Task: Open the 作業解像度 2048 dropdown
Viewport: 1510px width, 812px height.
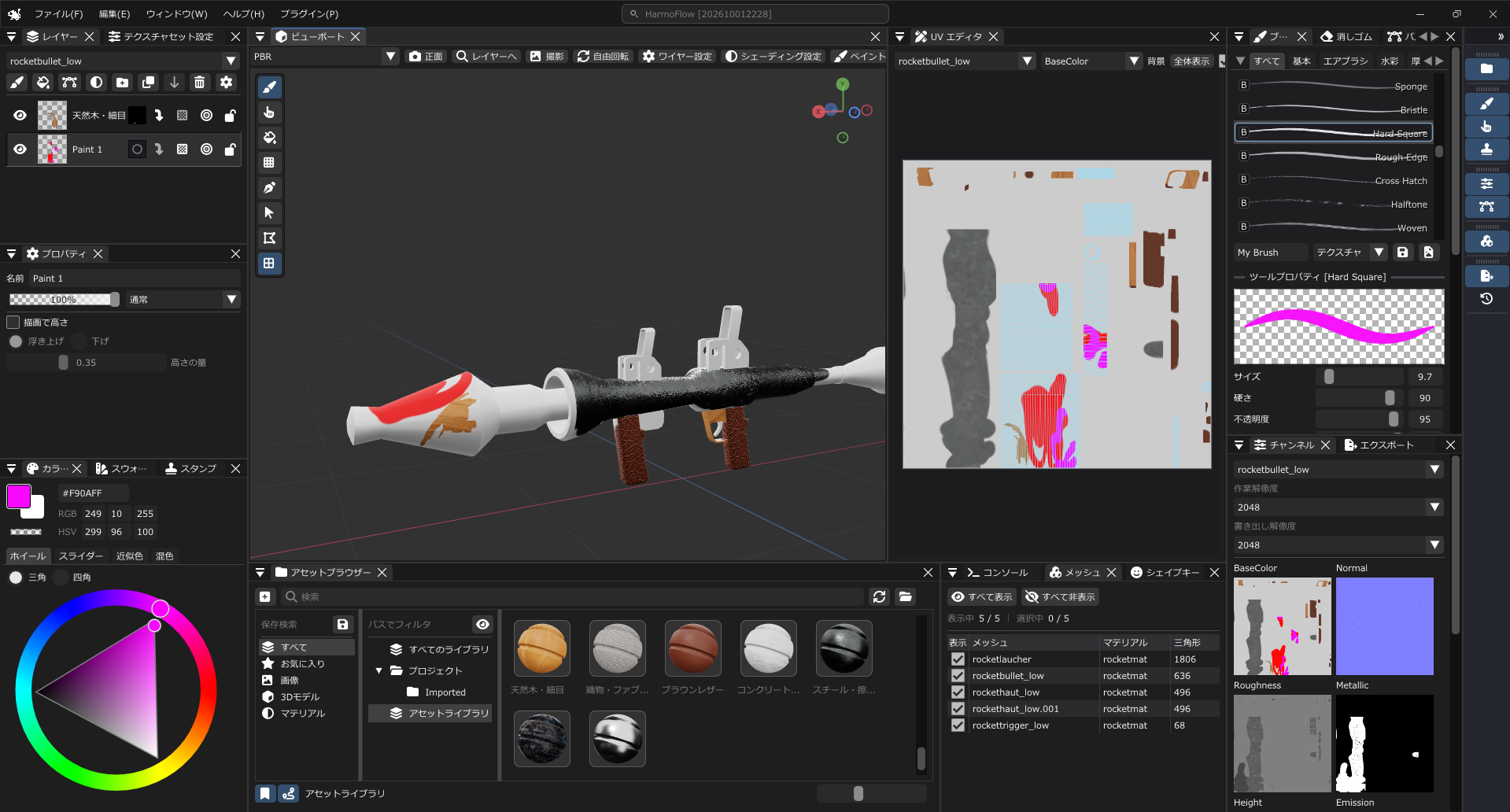Action: (x=1338, y=507)
